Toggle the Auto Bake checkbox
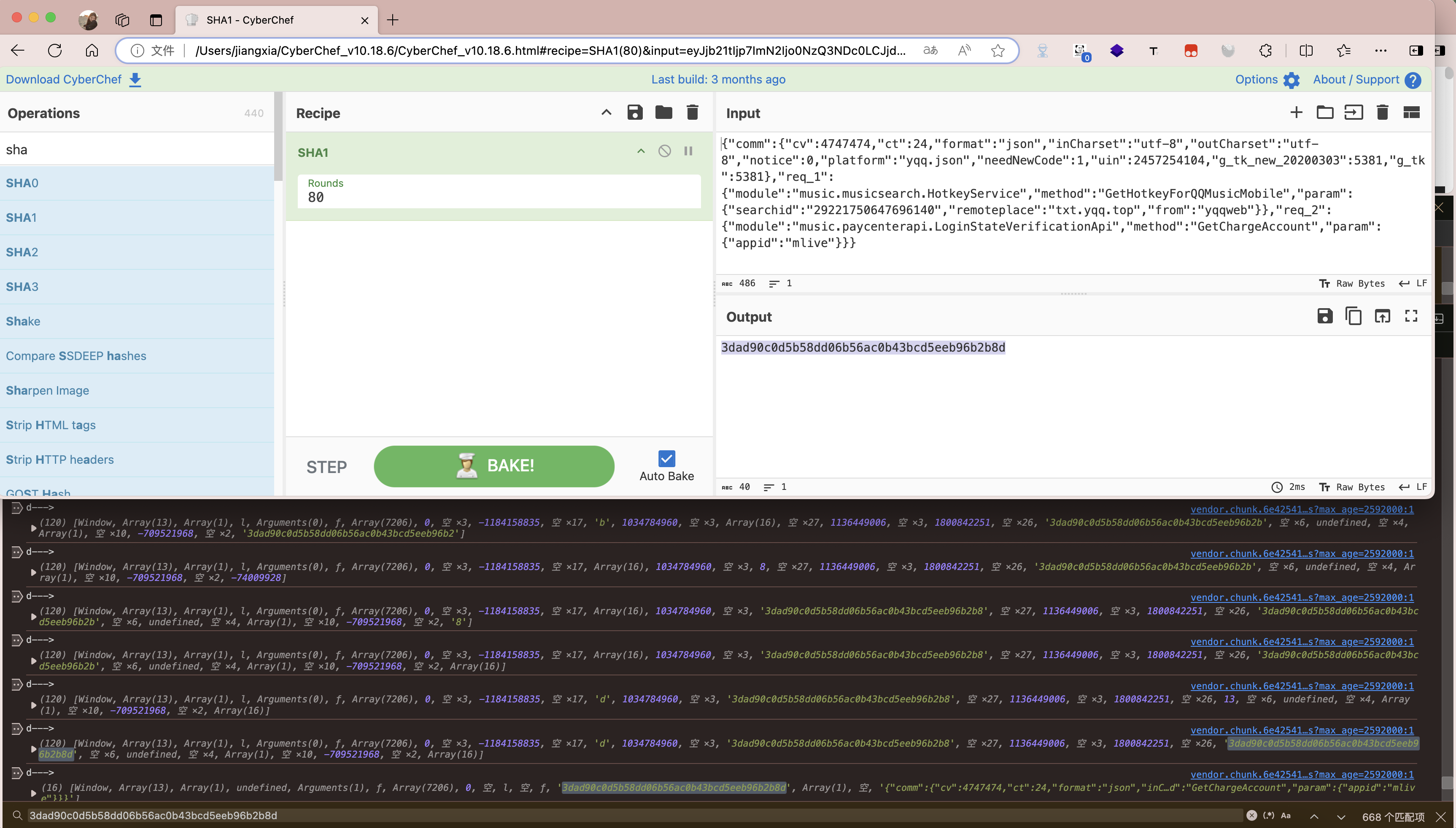This screenshot has height=828, width=1456. [667, 458]
